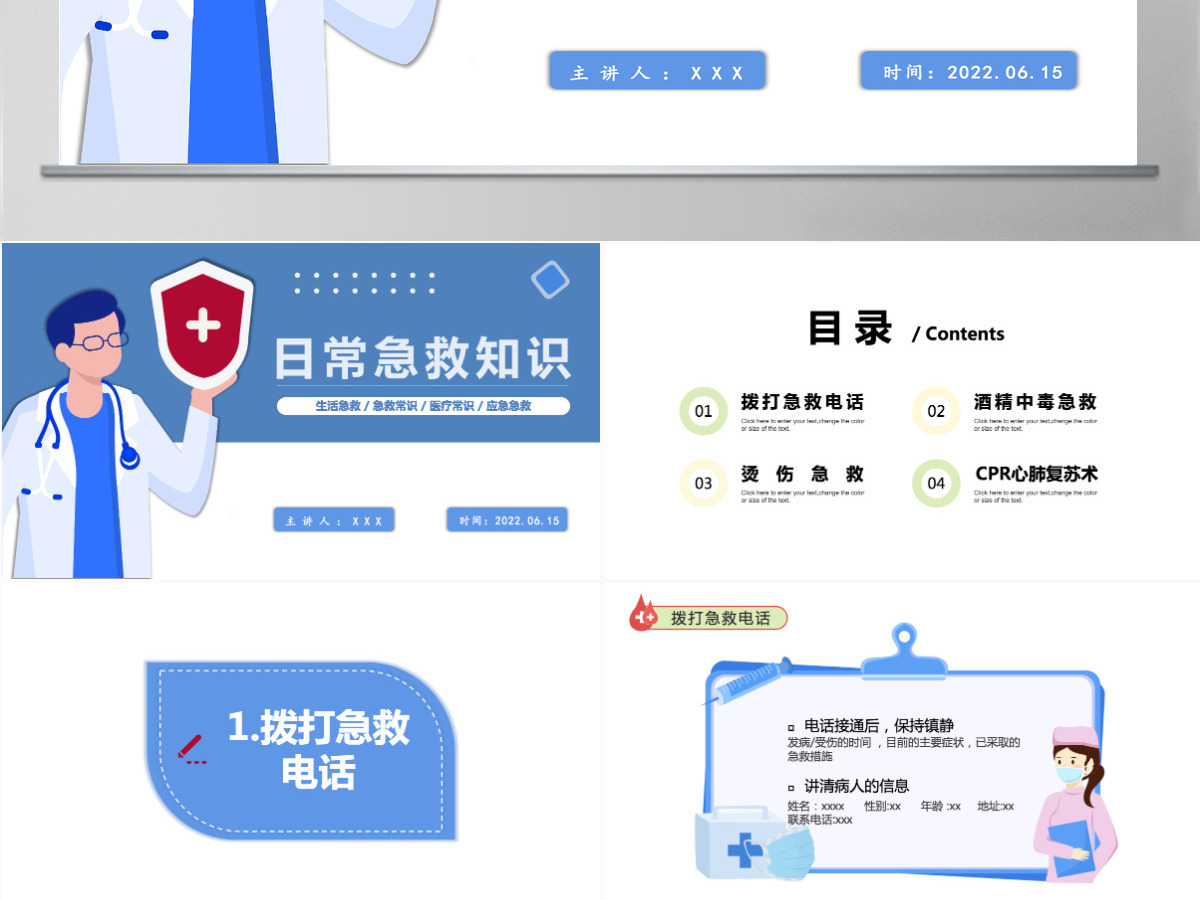Screen dimensions: 1200x900
Task: Select the 02 circle badge
Action: (x=936, y=411)
